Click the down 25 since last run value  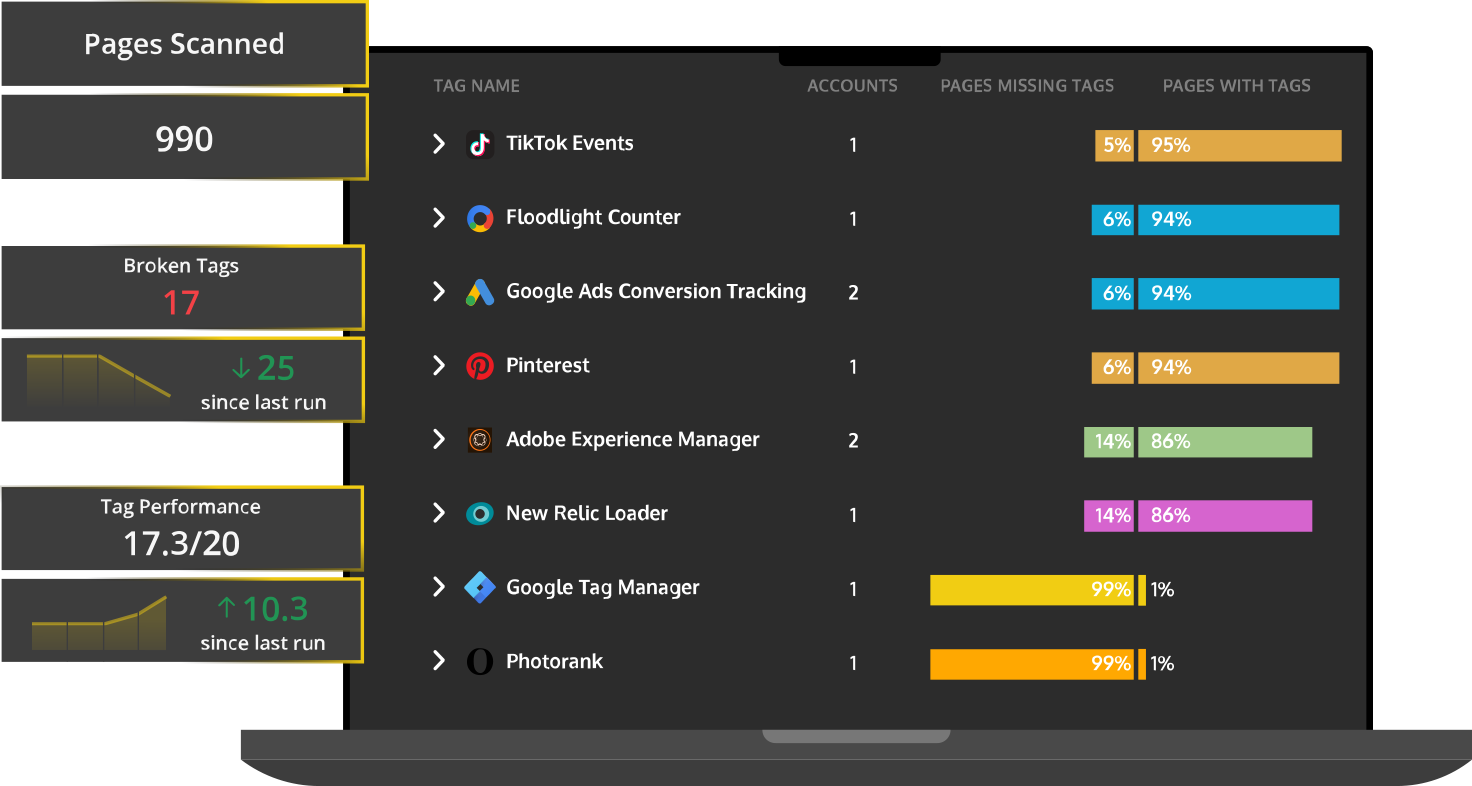[x=263, y=369]
